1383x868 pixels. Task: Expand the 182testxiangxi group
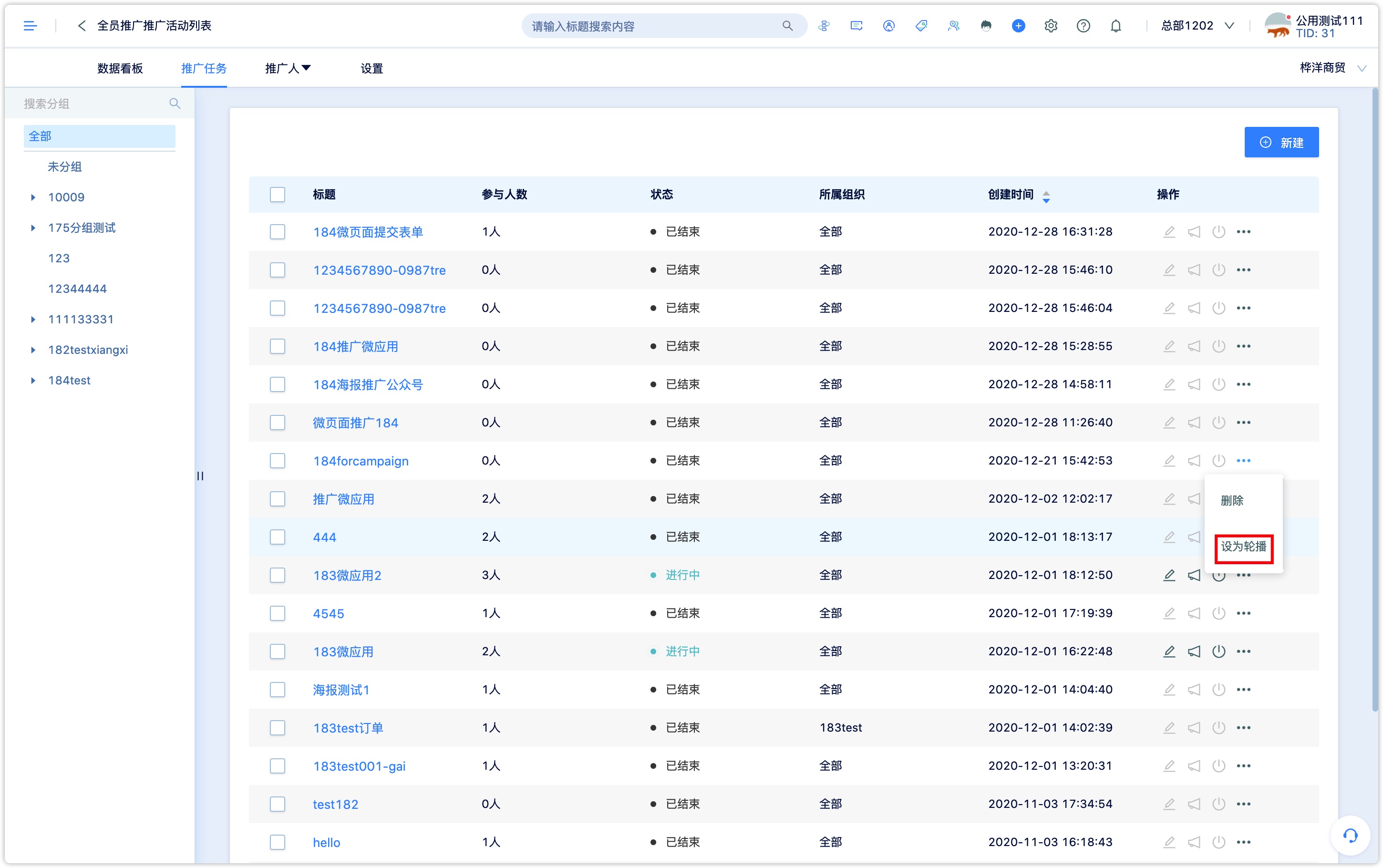(x=33, y=350)
